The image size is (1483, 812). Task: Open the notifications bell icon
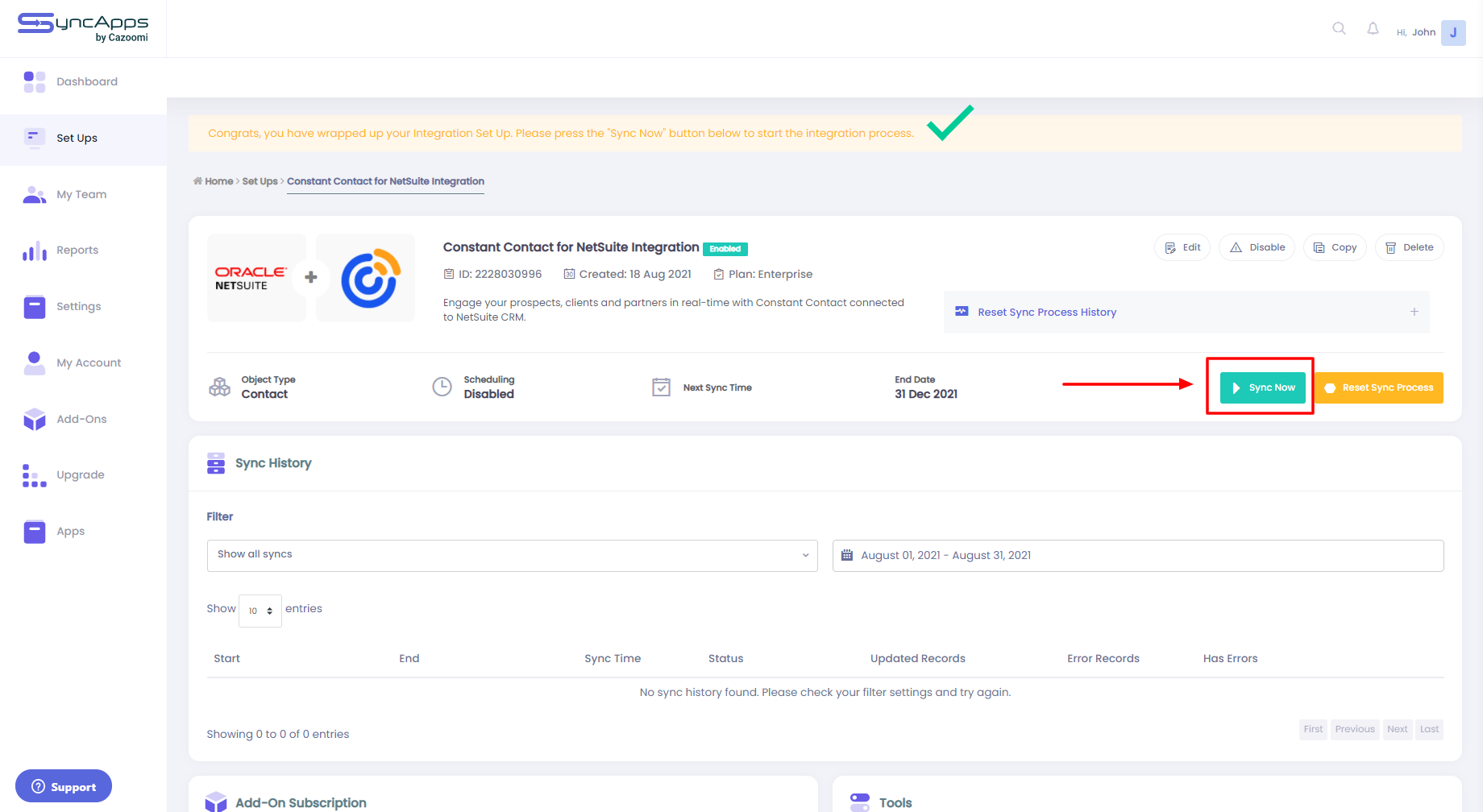tap(1373, 29)
